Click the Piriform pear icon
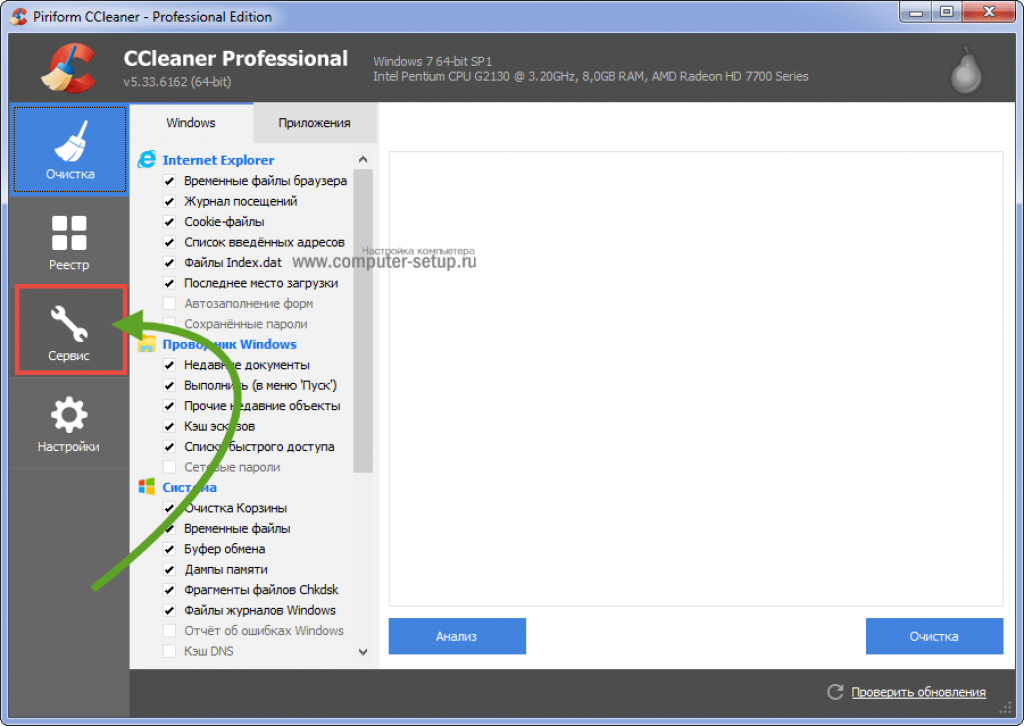This screenshot has height=726, width=1024. click(966, 70)
